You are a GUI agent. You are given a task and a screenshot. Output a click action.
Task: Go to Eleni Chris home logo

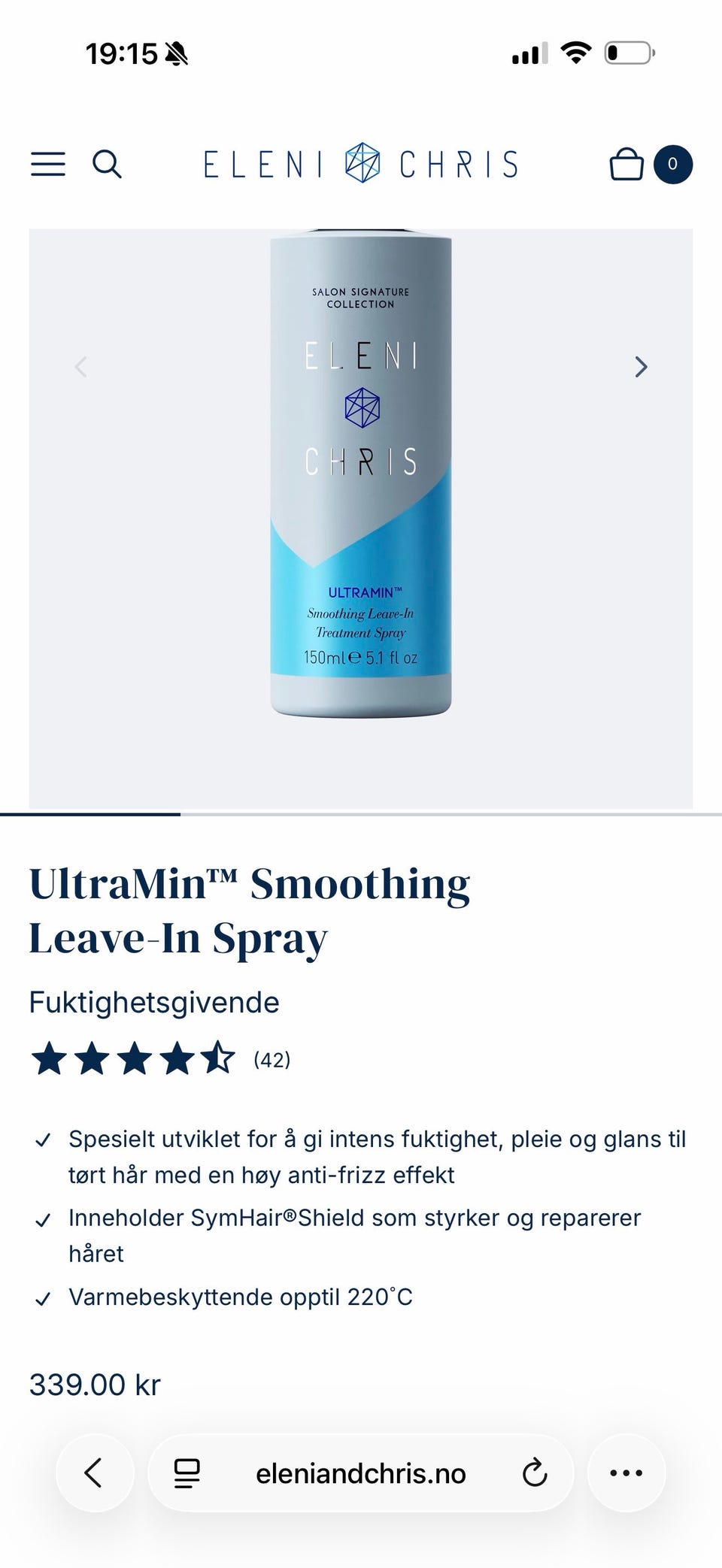pyautogui.click(x=361, y=164)
